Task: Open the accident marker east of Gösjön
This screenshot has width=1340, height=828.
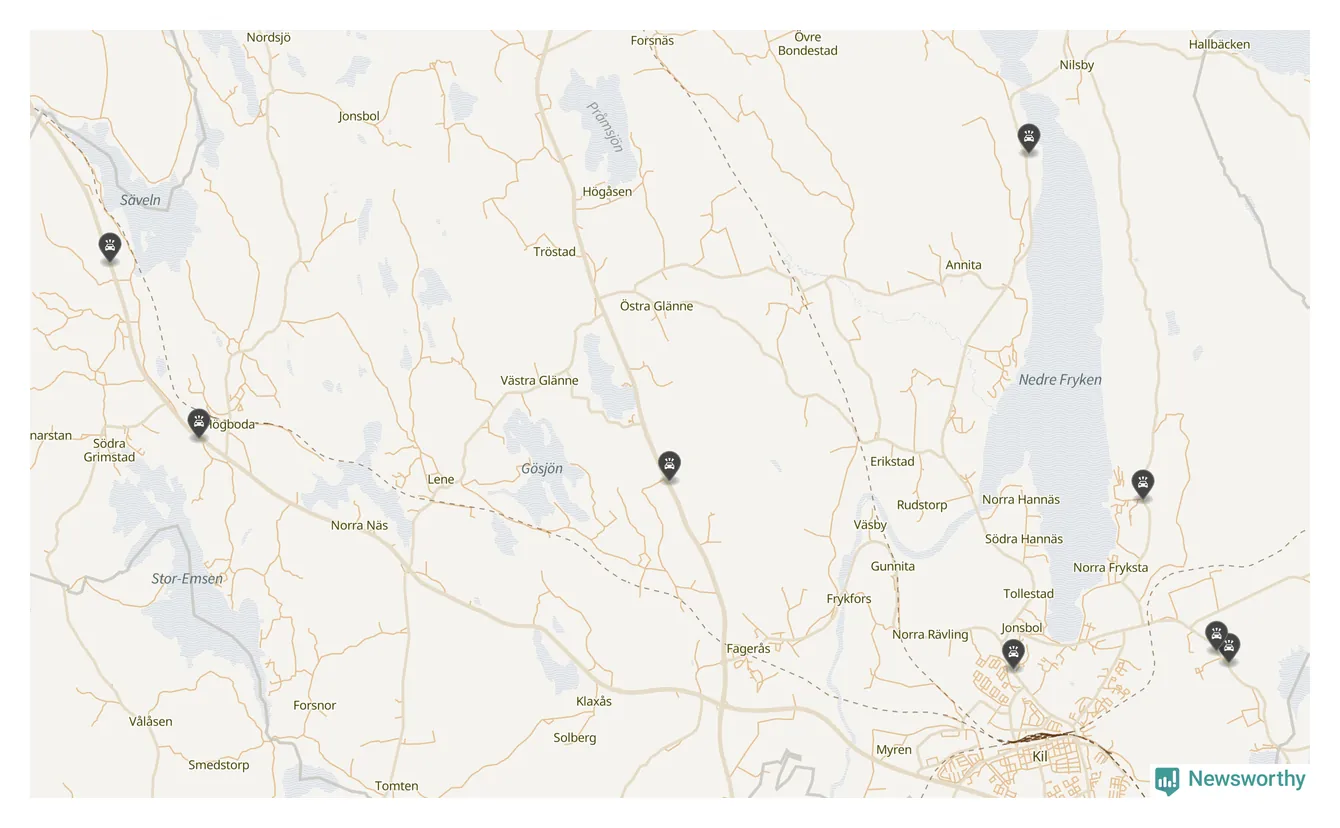Action: [x=669, y=465]
